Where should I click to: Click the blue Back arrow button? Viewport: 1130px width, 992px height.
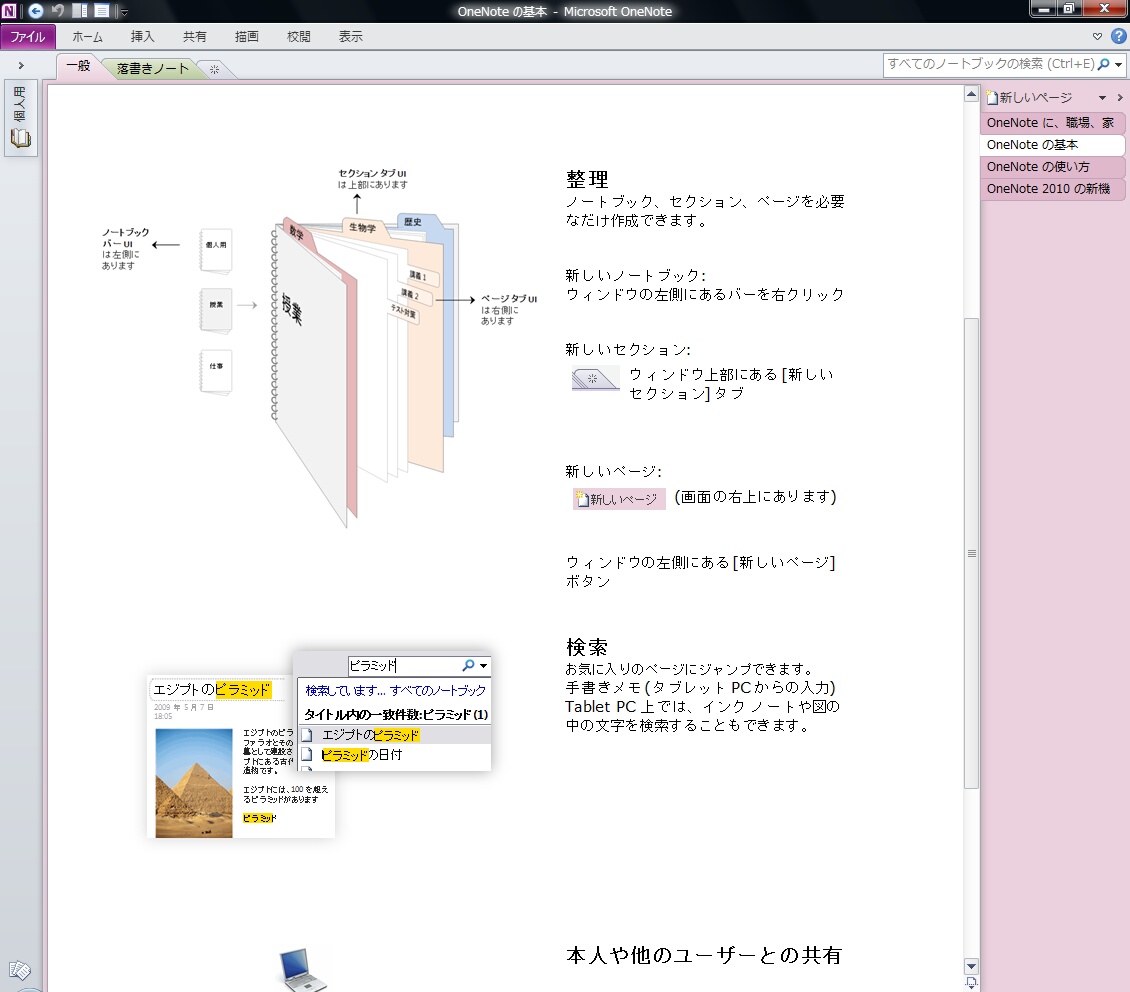(35, 11)
